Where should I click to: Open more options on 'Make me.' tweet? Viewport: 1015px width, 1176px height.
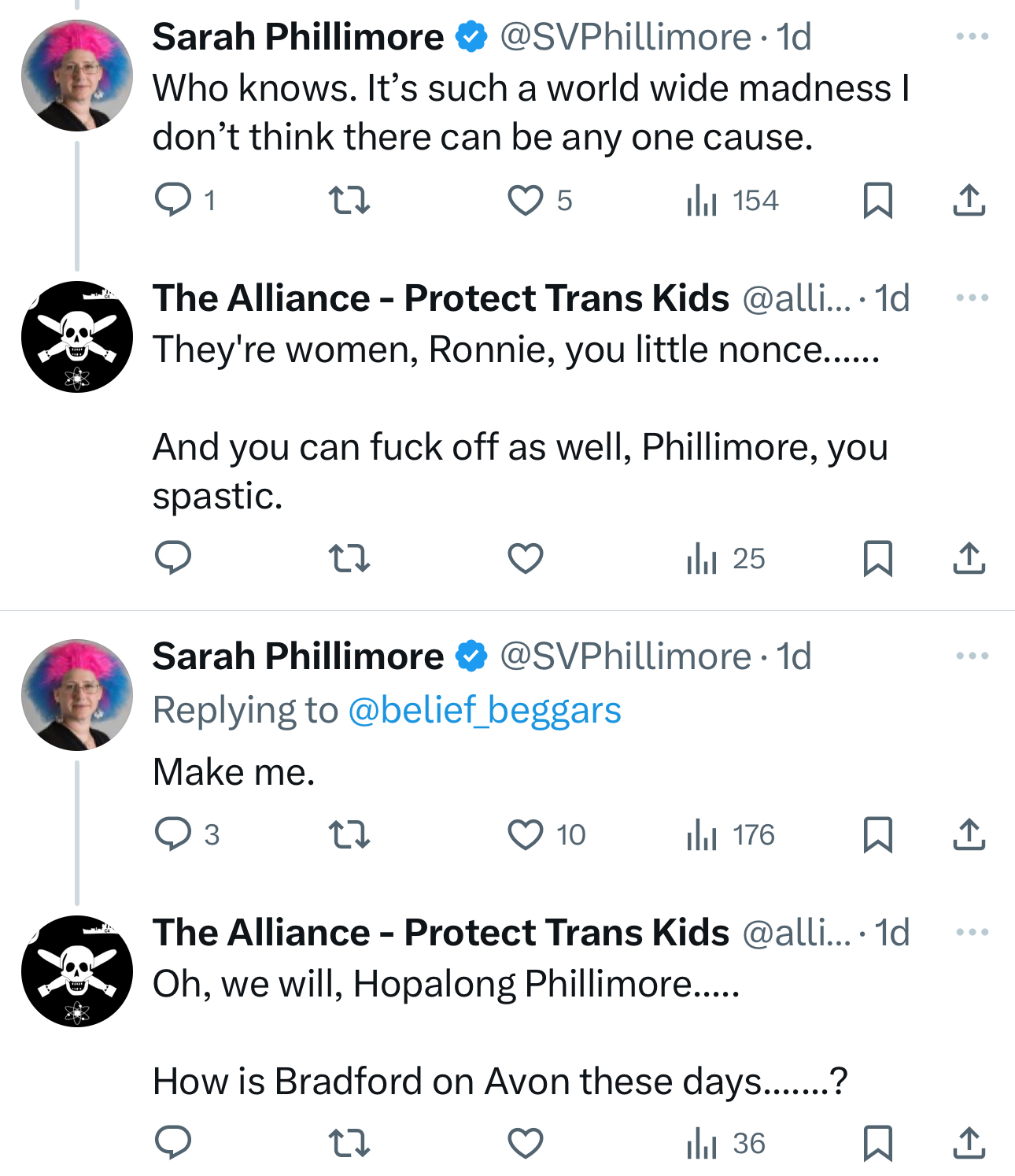point(972,656)
